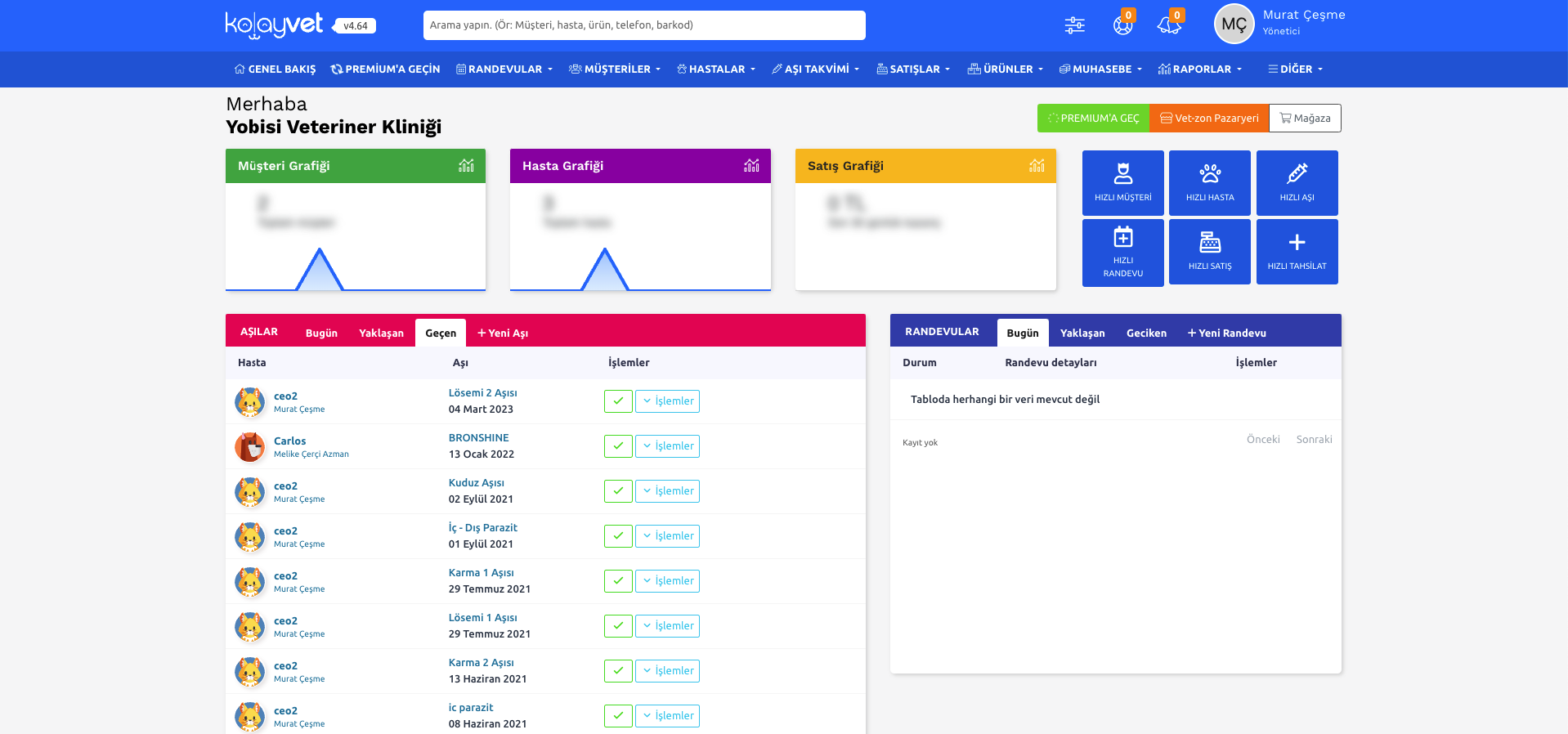1568x734 pixels.
Task: Open the Hızlı Aşı shortcut
Action: [1297, 183]
